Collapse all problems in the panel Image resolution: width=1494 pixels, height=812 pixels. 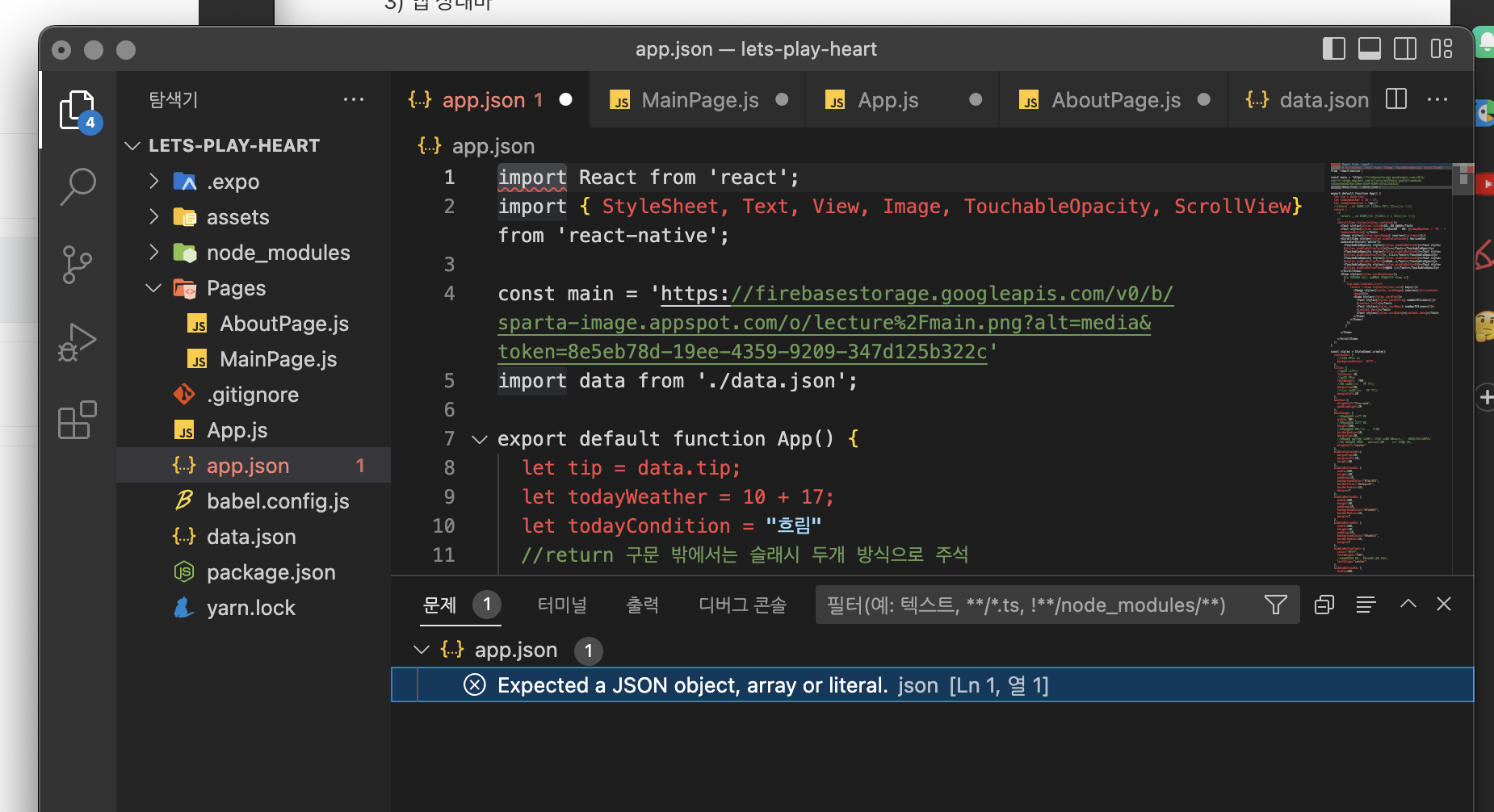tap(1324, 605)
